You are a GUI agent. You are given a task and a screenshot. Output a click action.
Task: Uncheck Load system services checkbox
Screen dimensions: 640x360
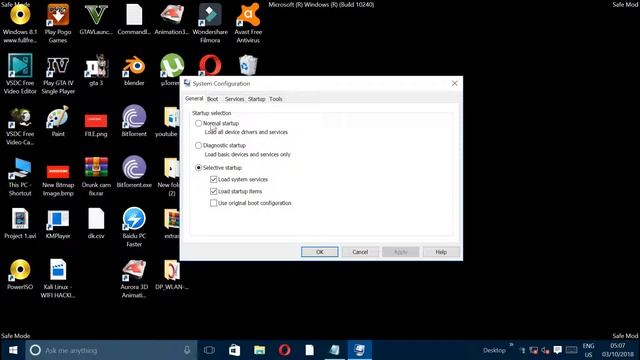pos(213,179)
